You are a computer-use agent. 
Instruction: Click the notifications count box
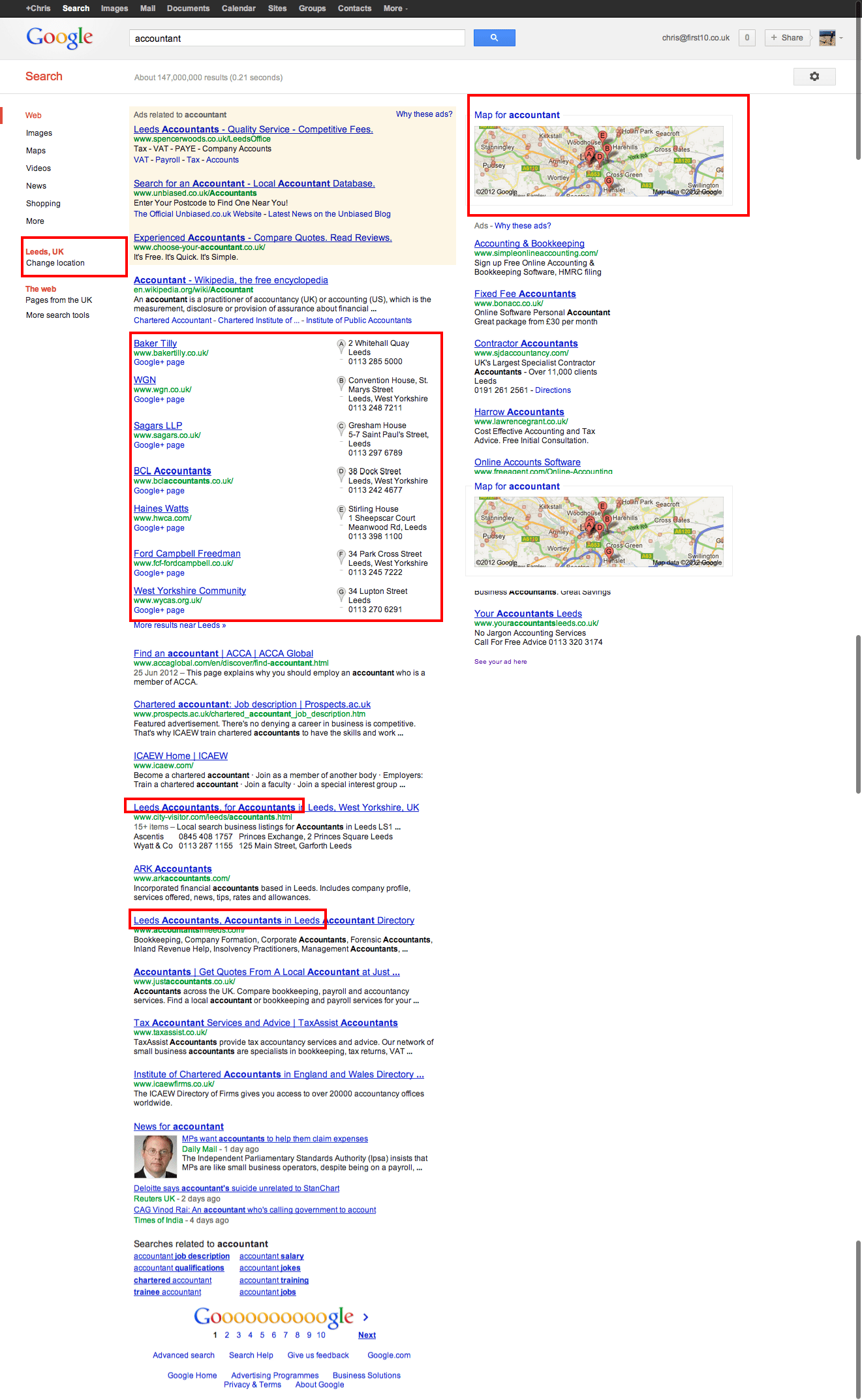pos(747,38)
